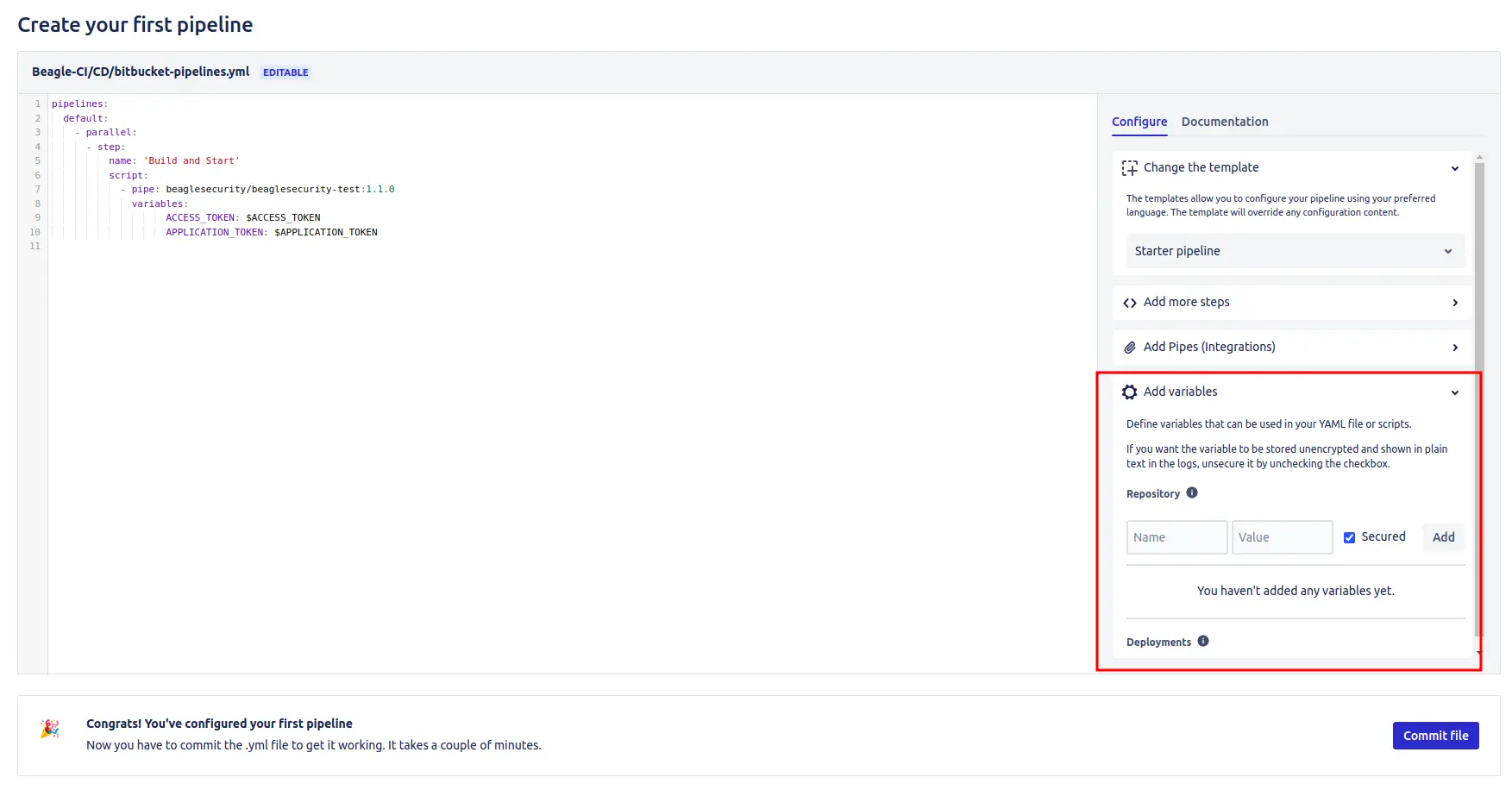Focus the variable Name input field
1512x790 pixels.
(1176, 537)
